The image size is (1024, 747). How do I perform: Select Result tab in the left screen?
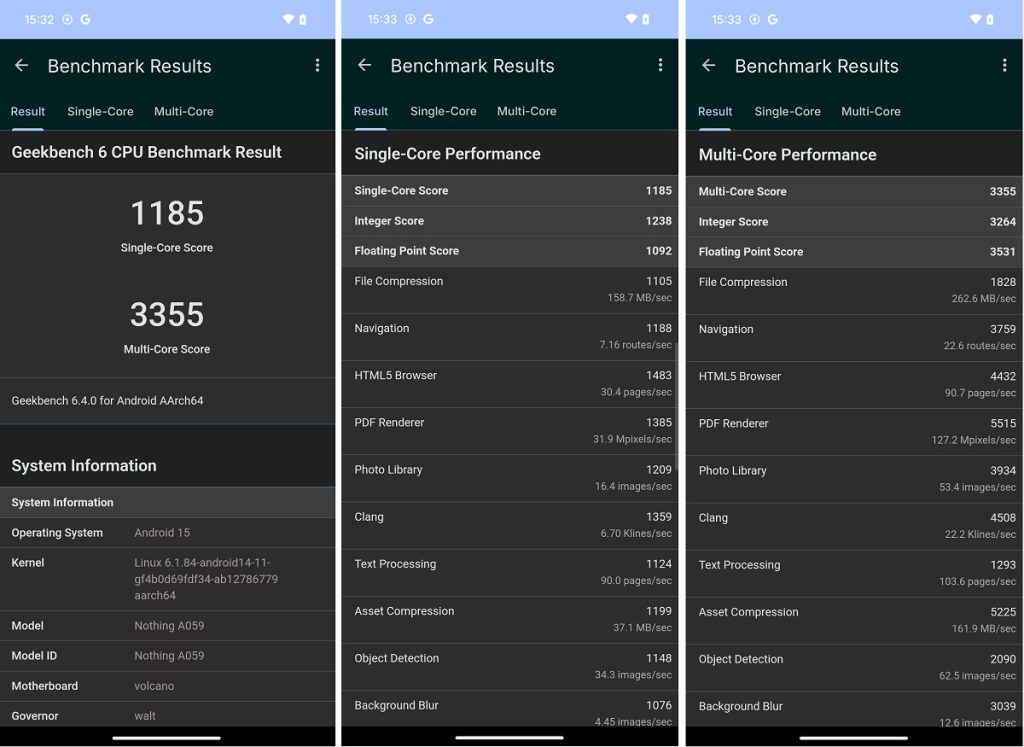(27, 112)
